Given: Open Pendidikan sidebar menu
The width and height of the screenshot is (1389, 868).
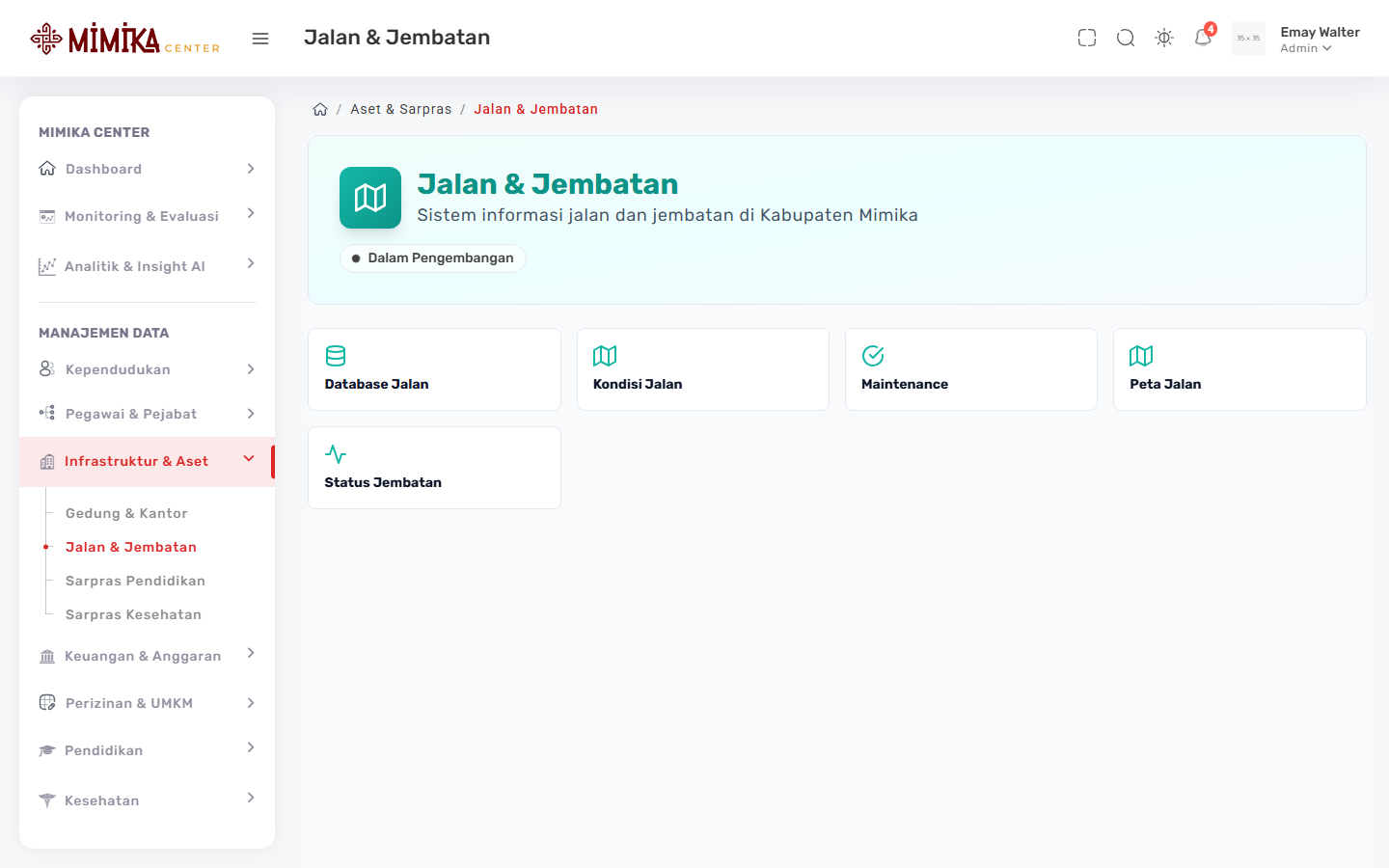Looking at the screenshot, I should pyautogui.click(x=147, y=750).
